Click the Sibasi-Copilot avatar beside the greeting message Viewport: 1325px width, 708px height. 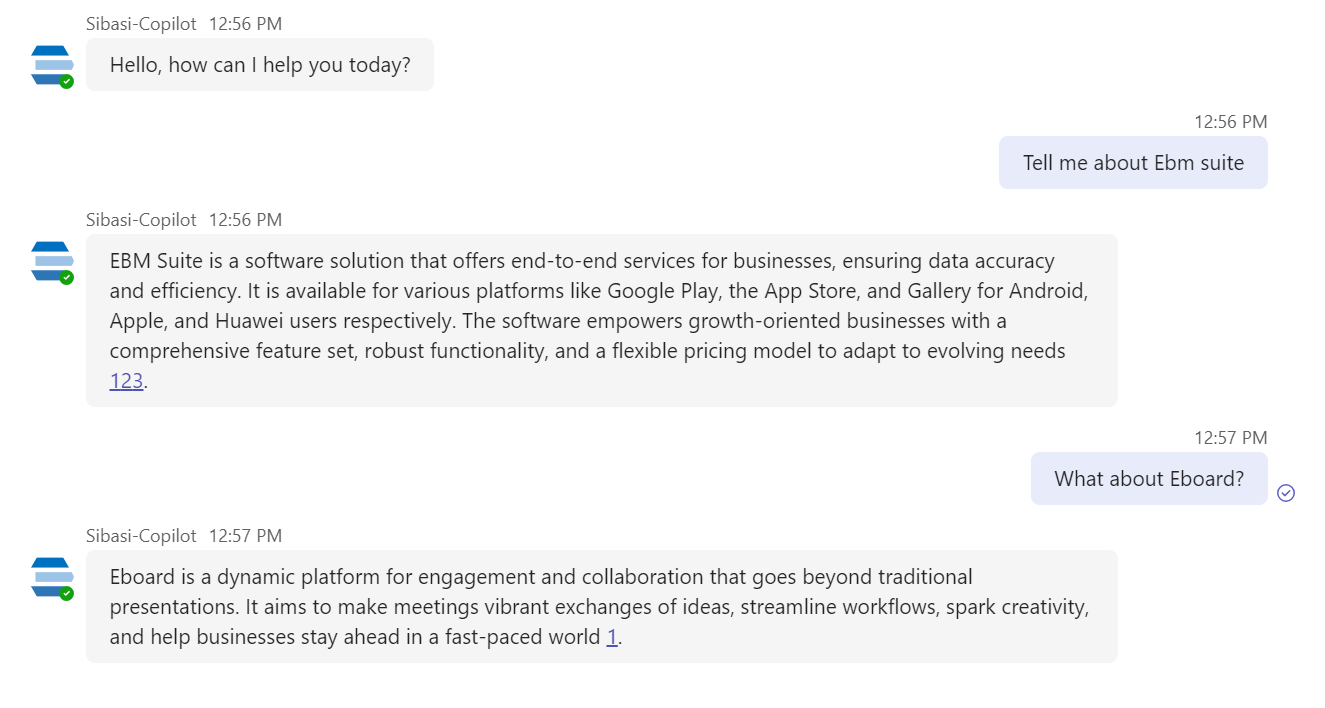[x=52, y=65]
